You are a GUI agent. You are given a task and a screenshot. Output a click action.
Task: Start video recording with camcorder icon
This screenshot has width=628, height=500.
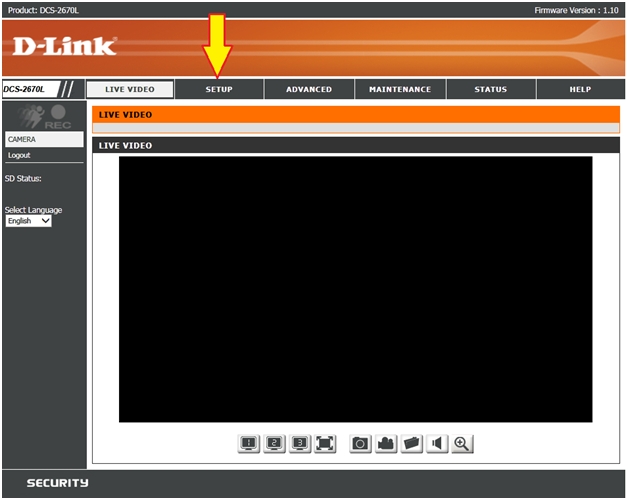tap(386, 443)
